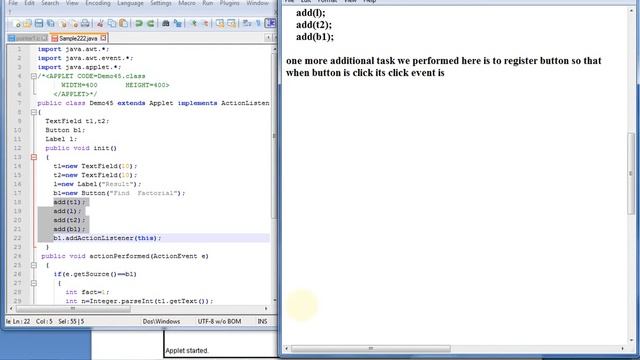Screen dimensions: 640x360
Task: Open the Run menu
Action: (x=207, y=3)
